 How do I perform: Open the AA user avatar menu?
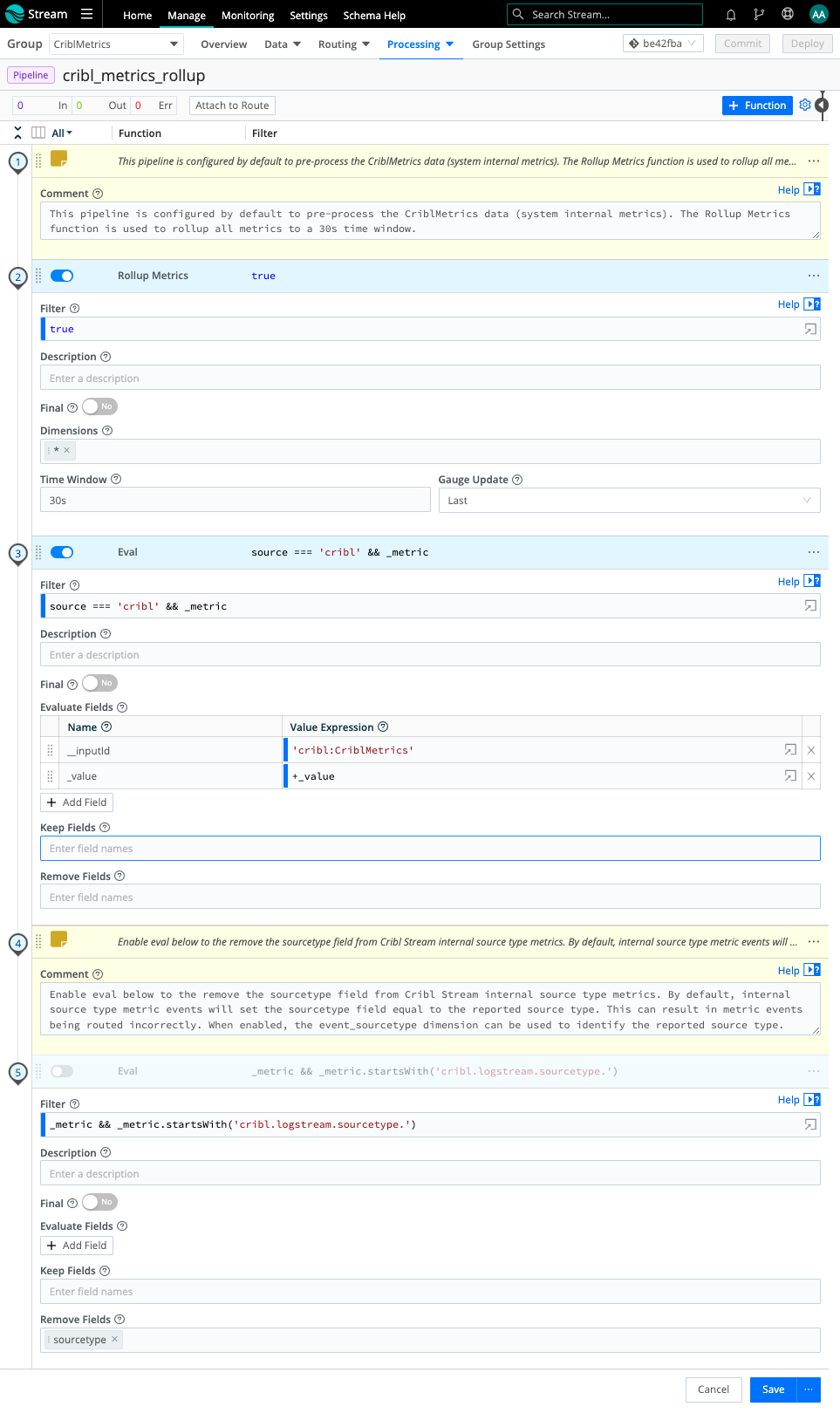(x=818, y=14)
